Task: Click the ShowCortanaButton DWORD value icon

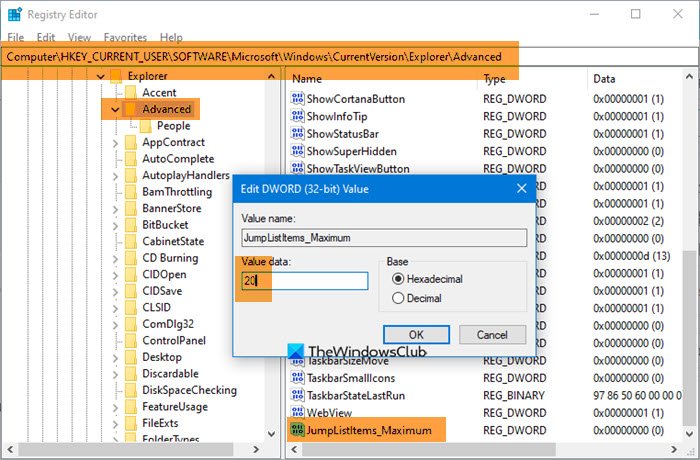Action: coord(297,99)
